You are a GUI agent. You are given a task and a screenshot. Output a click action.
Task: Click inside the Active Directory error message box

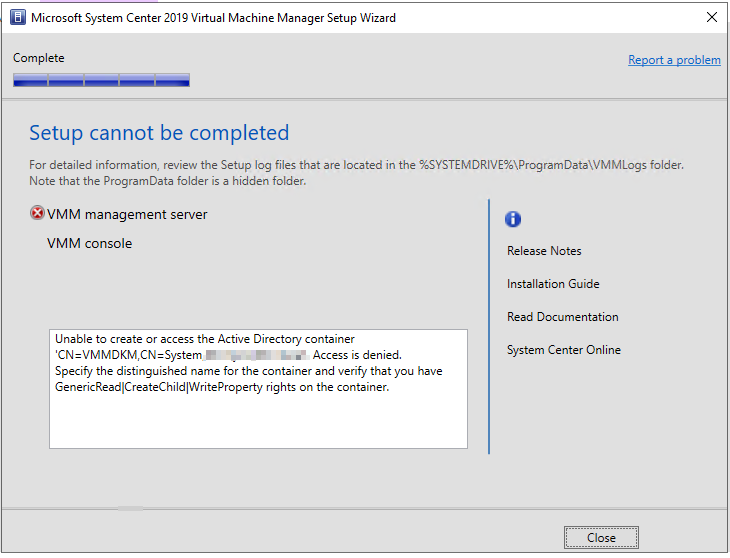258,389
